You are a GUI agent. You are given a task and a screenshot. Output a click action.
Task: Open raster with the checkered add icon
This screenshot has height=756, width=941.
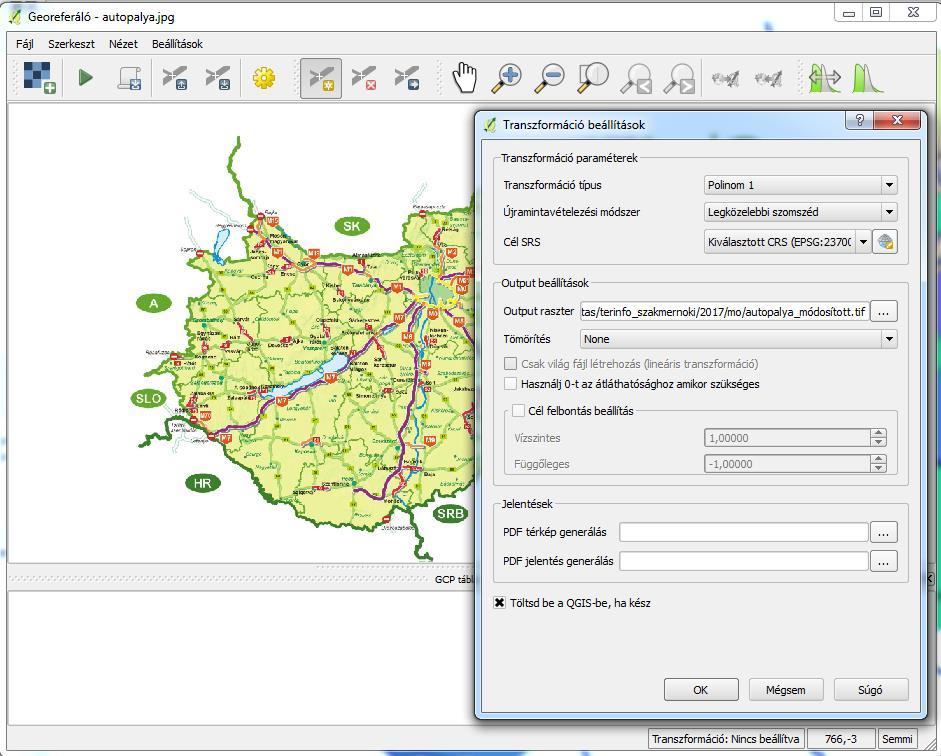click(39, 78)
